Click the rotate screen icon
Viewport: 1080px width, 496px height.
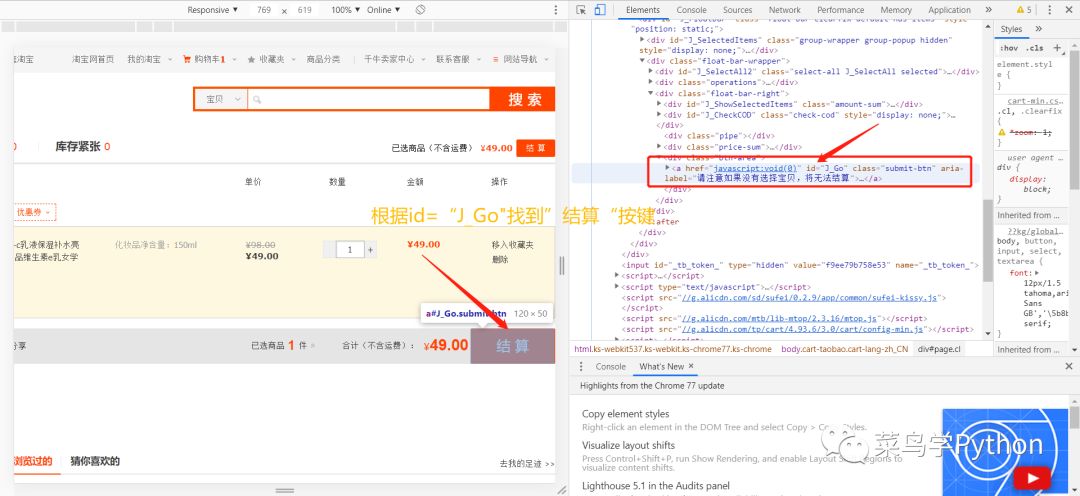click(420, 10)
